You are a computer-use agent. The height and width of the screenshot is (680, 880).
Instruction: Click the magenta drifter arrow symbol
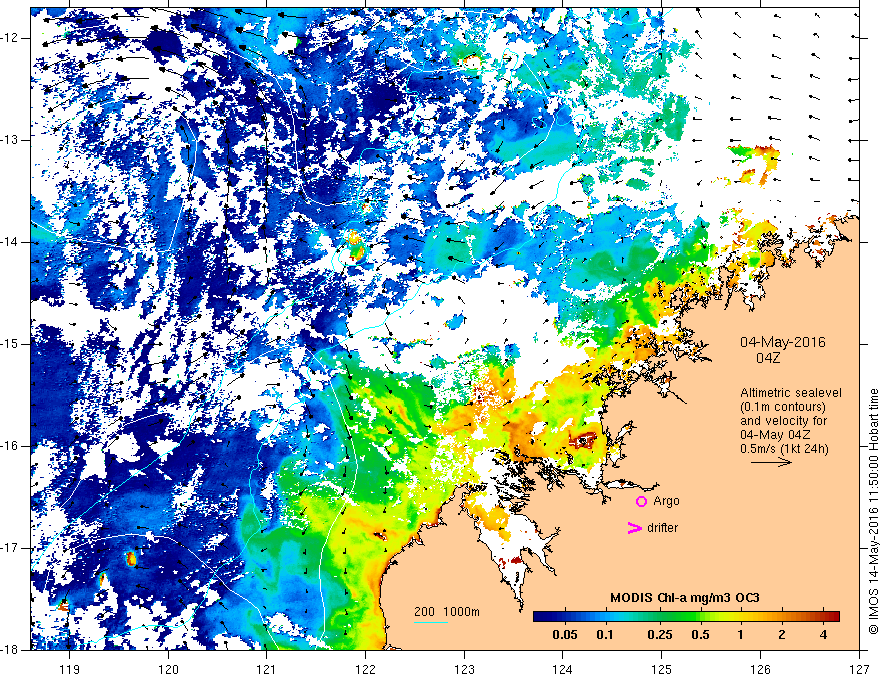pos(634,528)
